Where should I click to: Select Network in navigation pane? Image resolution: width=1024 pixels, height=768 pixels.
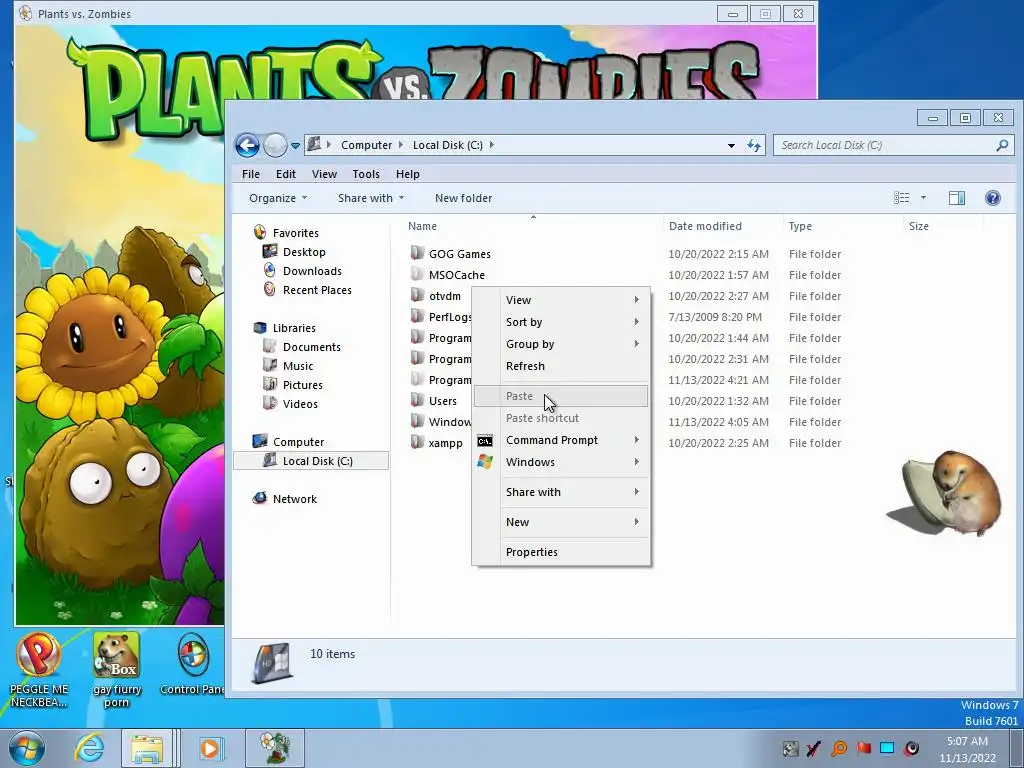click(295, 498)
